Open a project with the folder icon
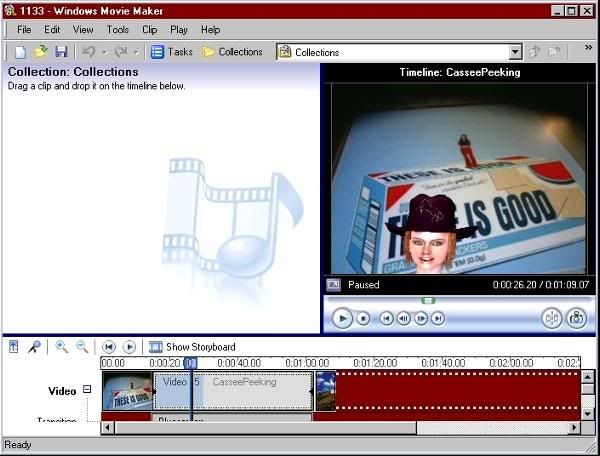 [41, 52]
